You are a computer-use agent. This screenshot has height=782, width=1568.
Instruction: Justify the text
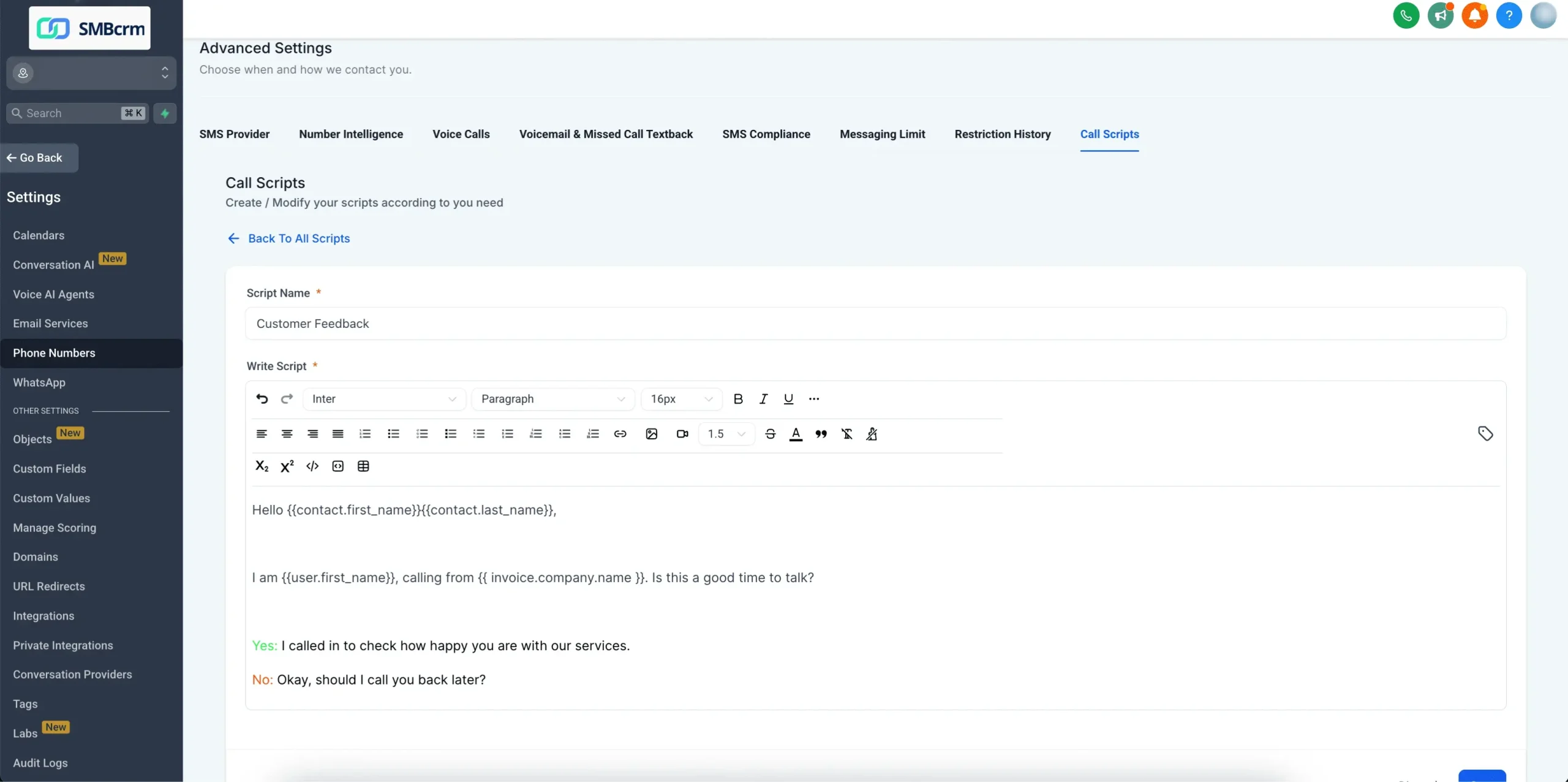337,434
